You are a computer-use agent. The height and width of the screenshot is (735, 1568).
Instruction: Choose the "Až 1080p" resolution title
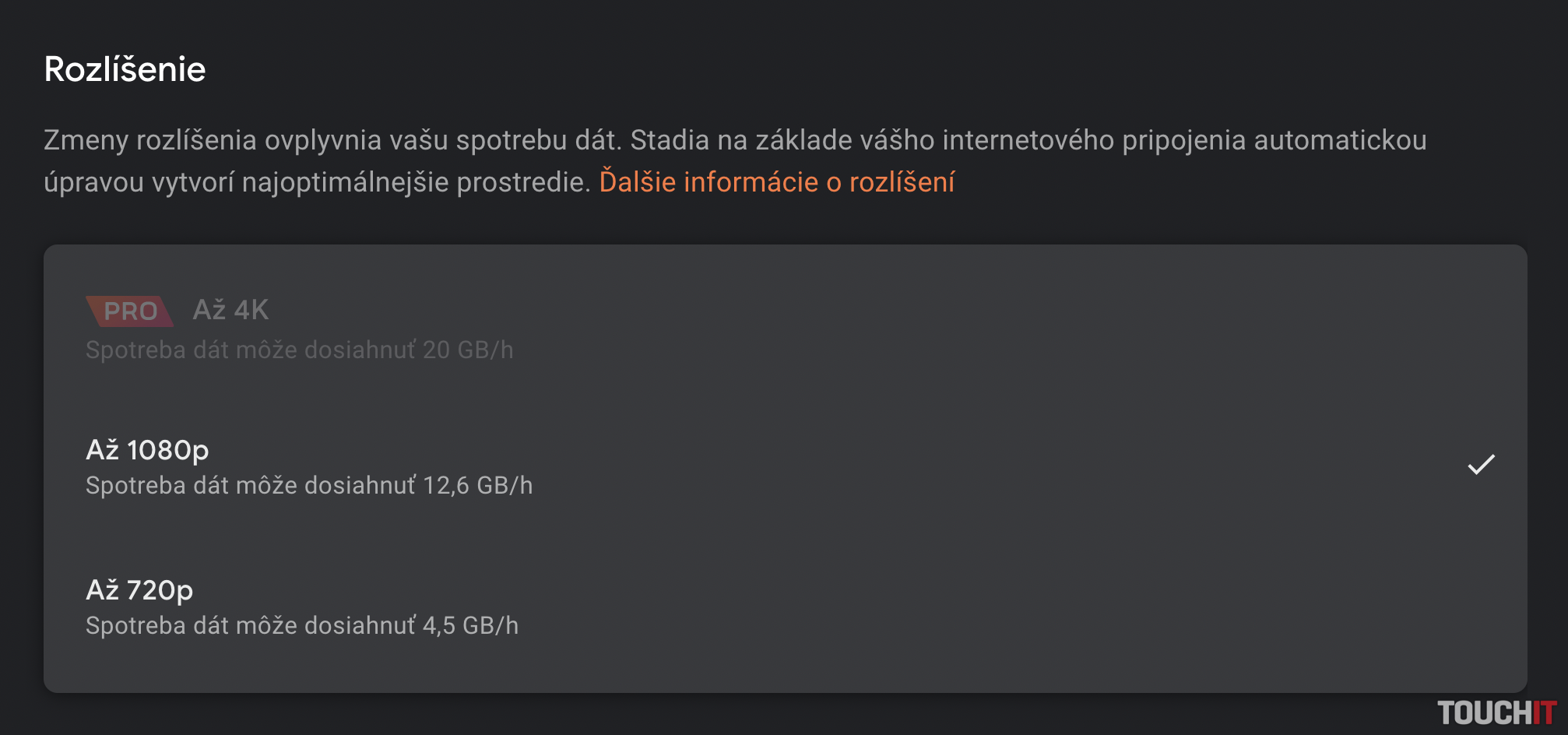point(147,450)
